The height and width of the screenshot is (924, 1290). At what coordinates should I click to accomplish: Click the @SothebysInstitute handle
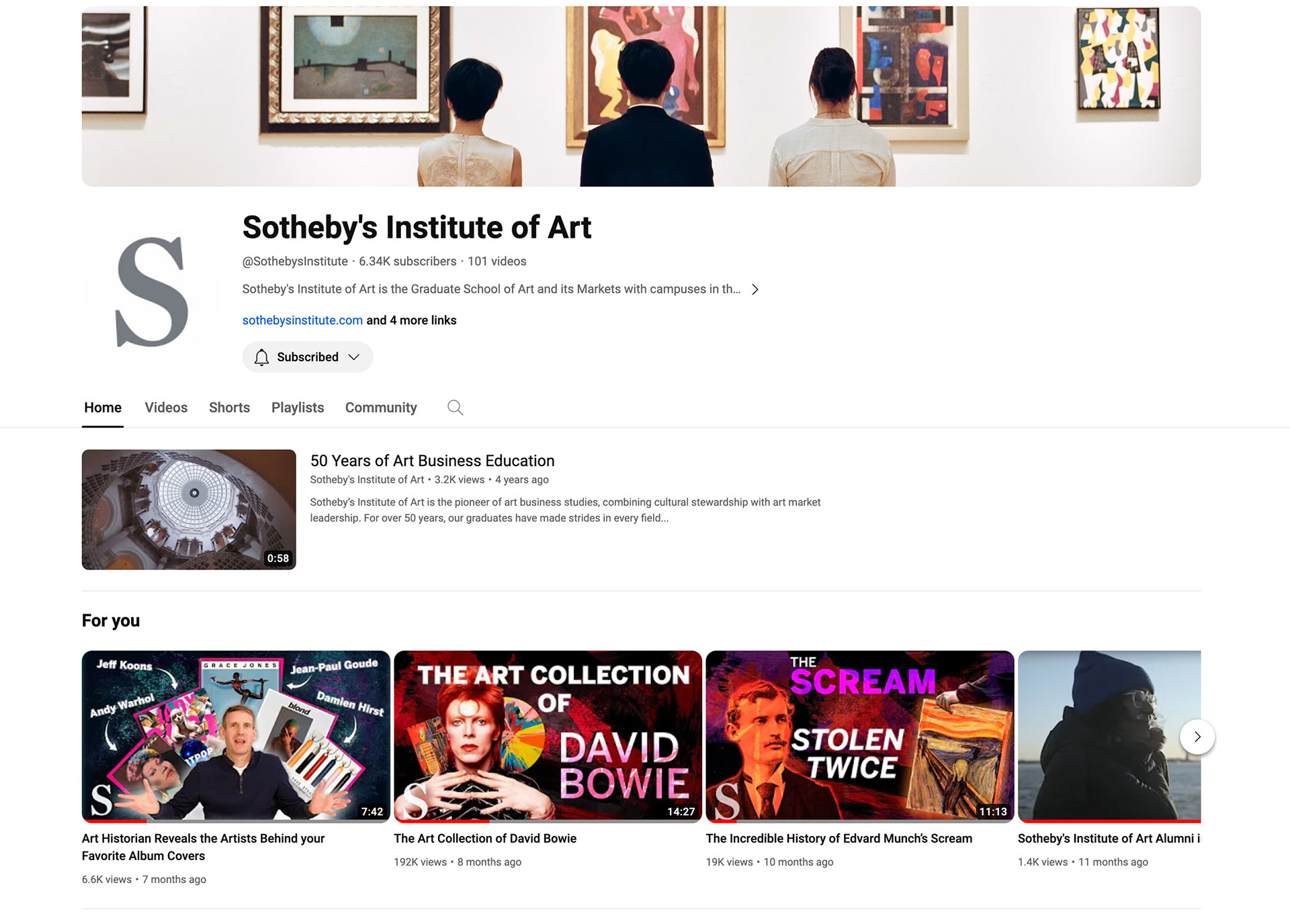[x=295, y=261]
